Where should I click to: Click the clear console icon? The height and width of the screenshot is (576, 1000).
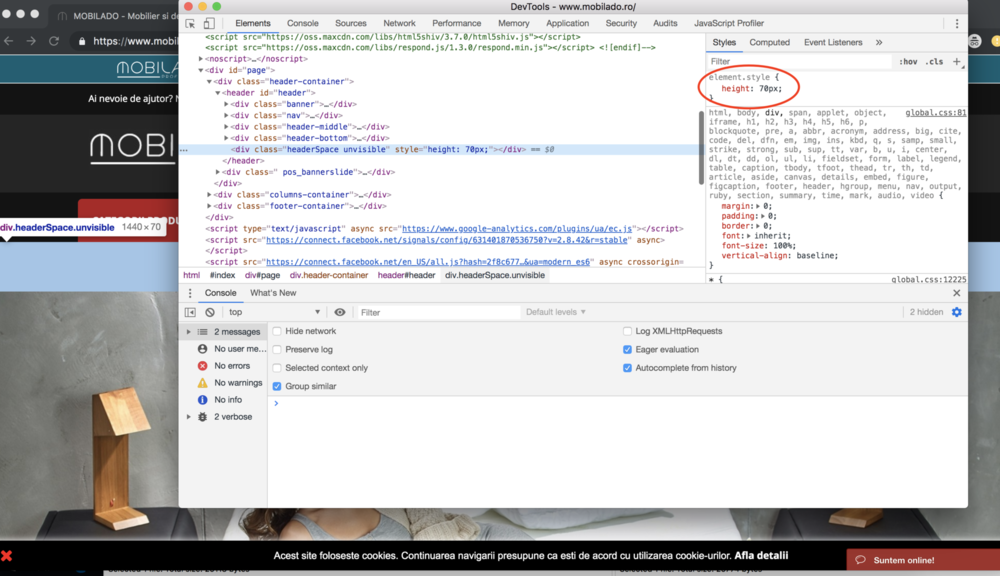(209, 311)
